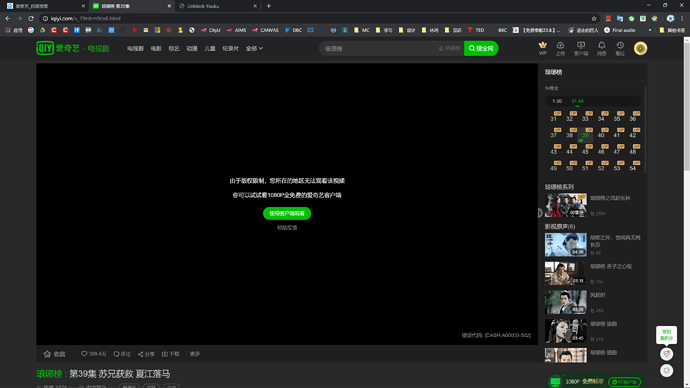Click the CANVAS bookmark
Viewport: 690px width, 388px height.
tap(265, 30)
